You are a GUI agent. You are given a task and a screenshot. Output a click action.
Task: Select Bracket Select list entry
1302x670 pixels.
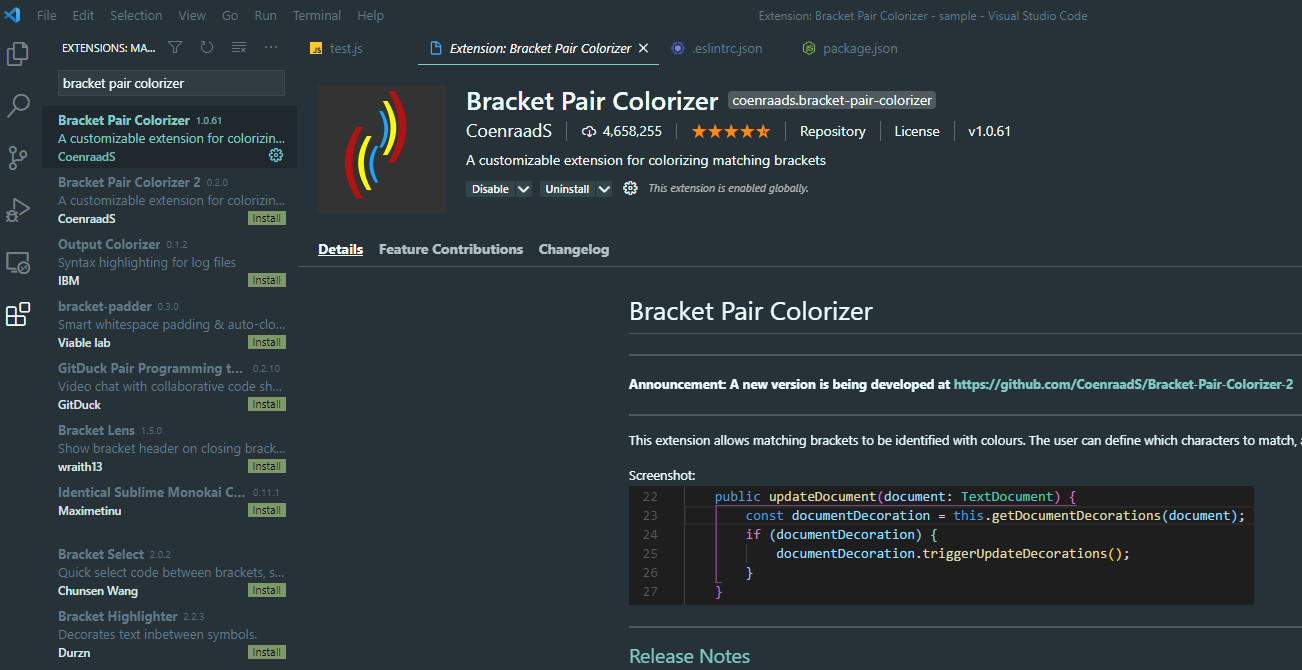(169, 572)
